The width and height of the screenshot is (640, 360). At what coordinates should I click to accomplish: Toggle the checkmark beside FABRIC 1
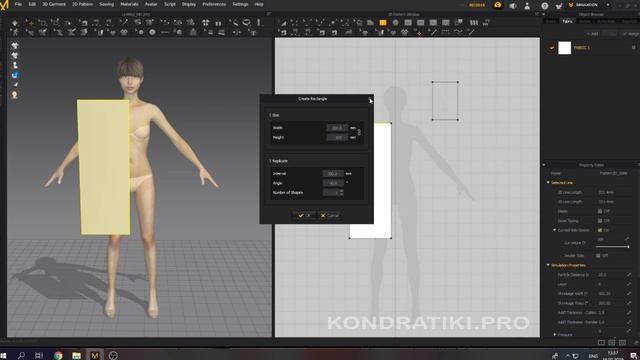point(551,48)
